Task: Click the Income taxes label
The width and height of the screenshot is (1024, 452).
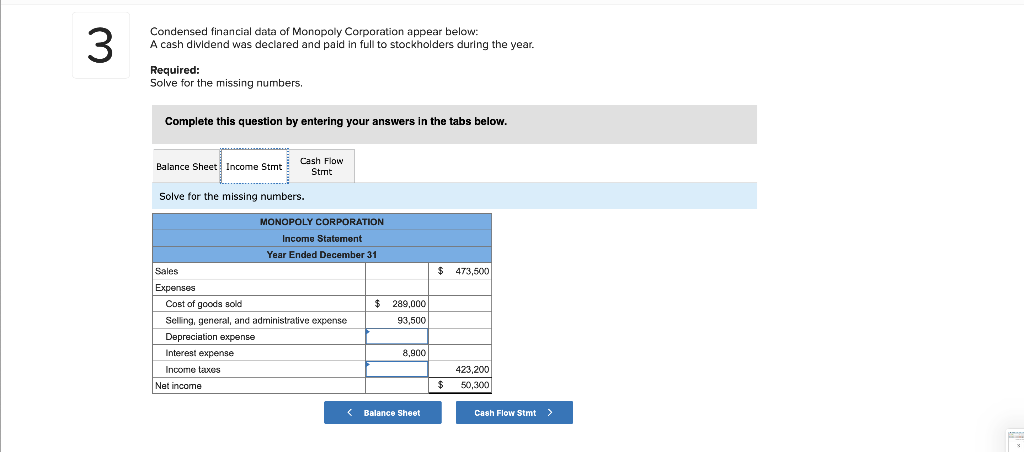Action: tap(193, 369)
